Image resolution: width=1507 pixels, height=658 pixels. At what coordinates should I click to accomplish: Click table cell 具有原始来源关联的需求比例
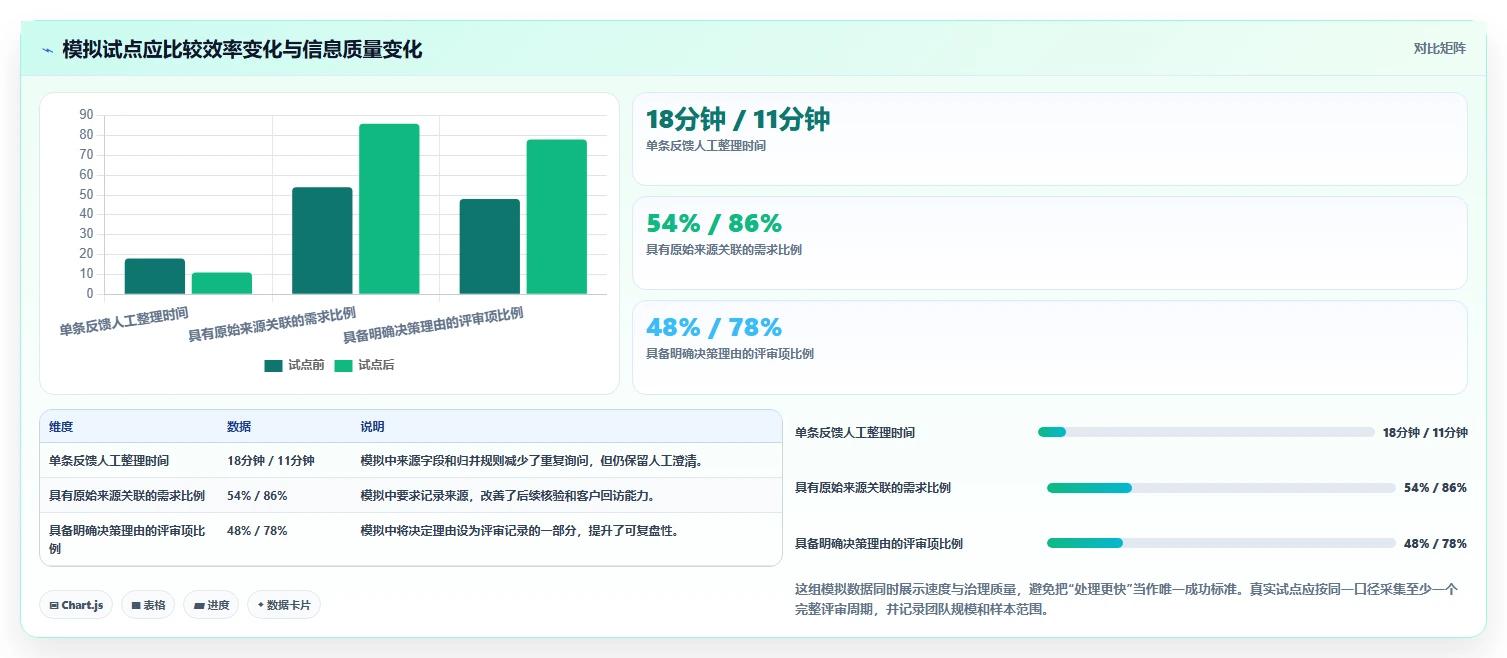pos(127,496)
